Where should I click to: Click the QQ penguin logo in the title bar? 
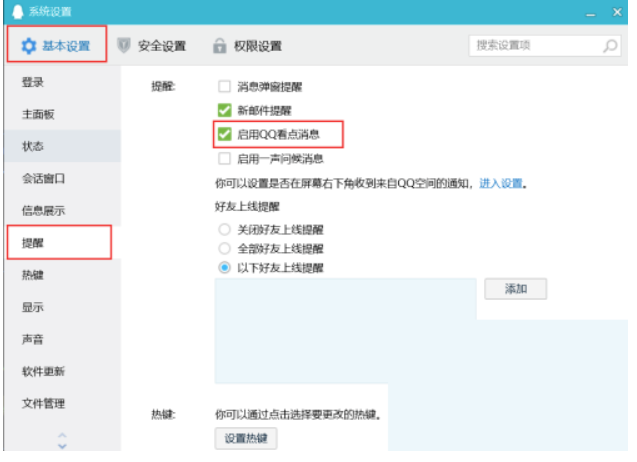pos(17,11)
